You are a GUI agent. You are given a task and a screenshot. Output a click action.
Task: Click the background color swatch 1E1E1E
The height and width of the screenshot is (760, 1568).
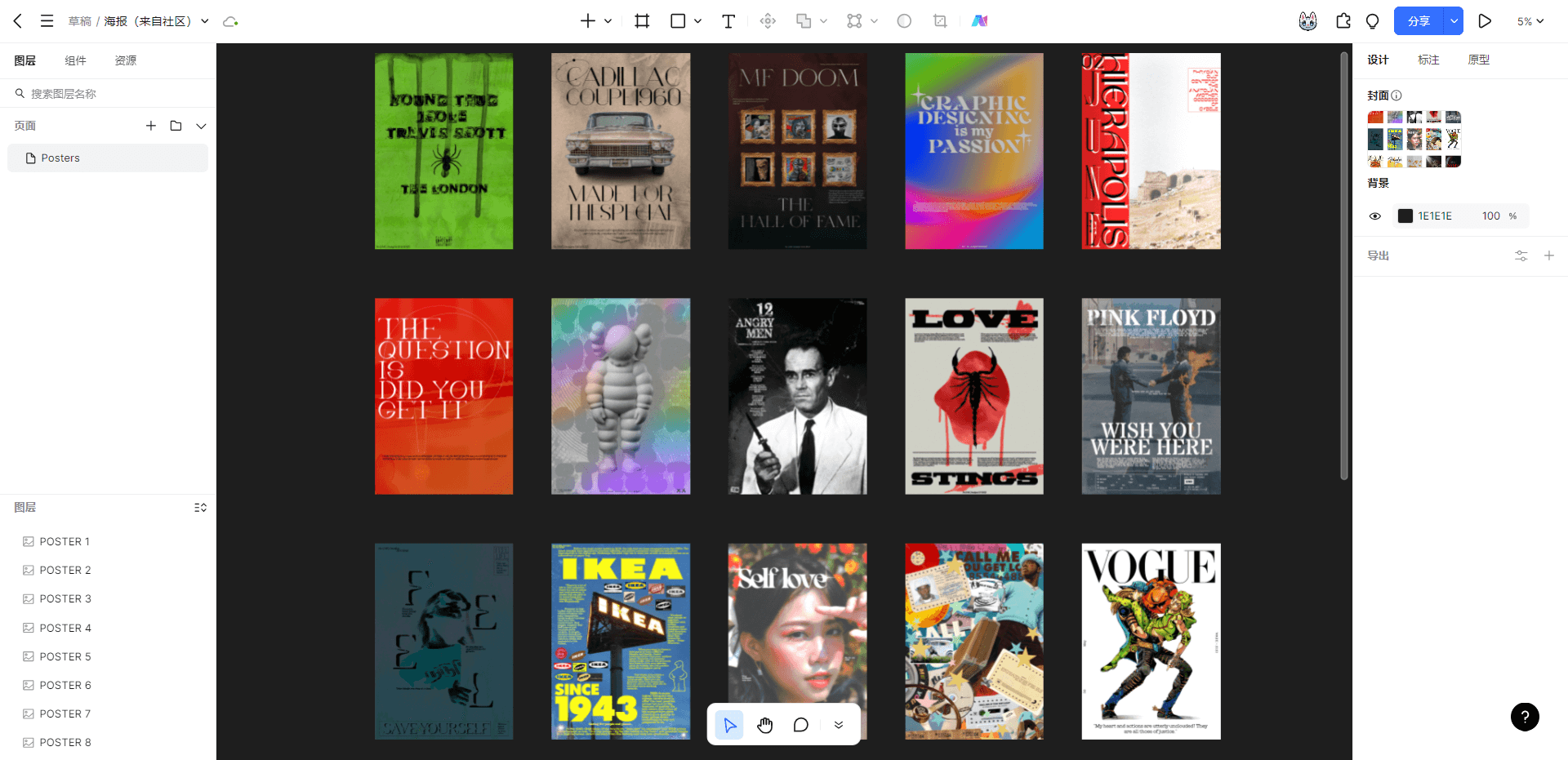pyautogui.click(x=1405, y=216)
